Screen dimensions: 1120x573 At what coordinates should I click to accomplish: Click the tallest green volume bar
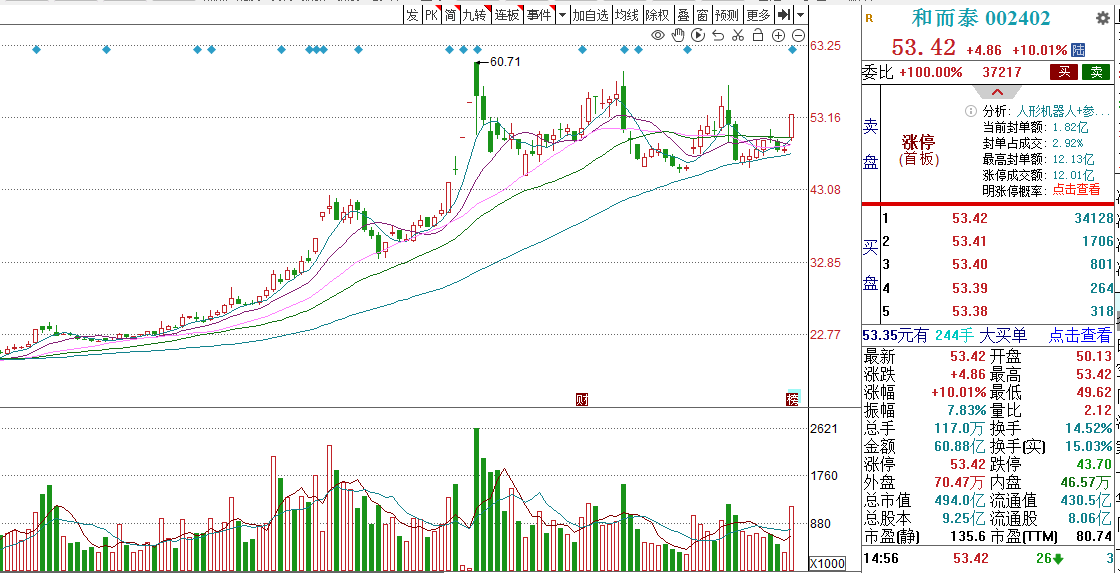click(476, 499)
